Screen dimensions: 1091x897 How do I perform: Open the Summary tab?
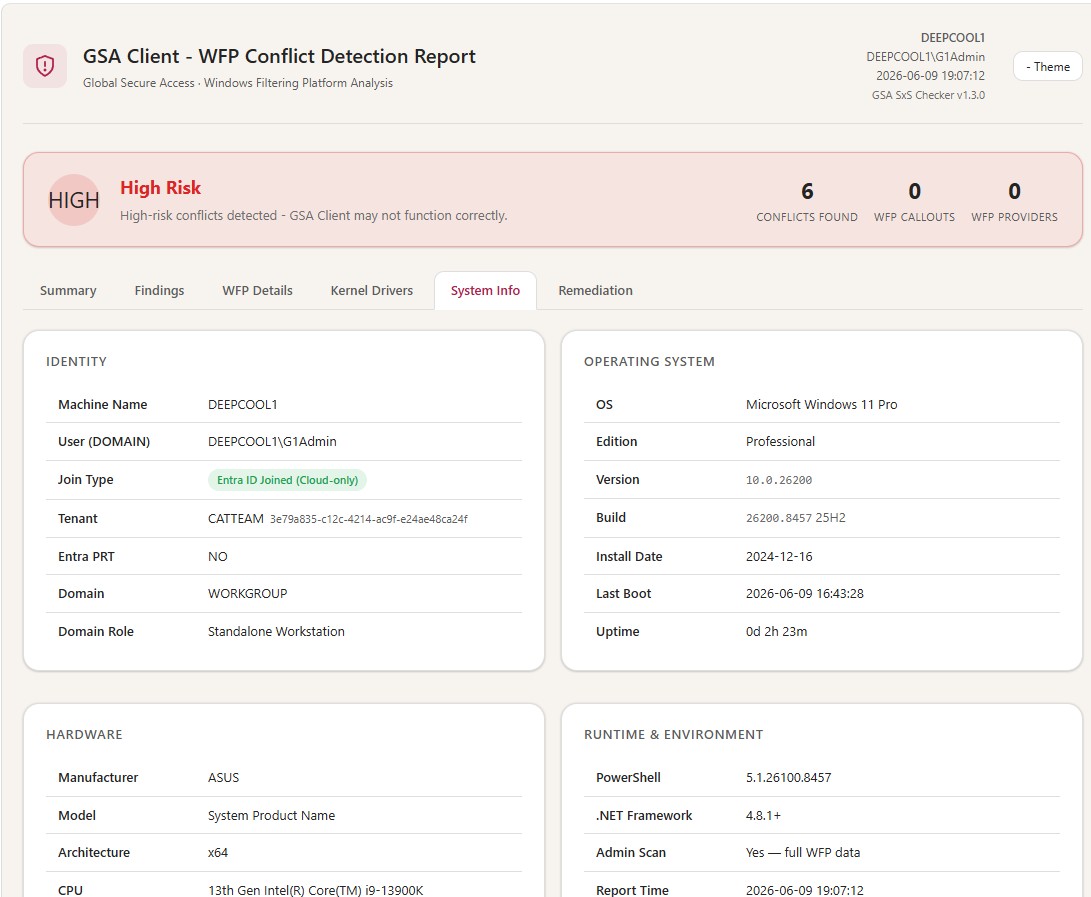(x=68, y=290)
